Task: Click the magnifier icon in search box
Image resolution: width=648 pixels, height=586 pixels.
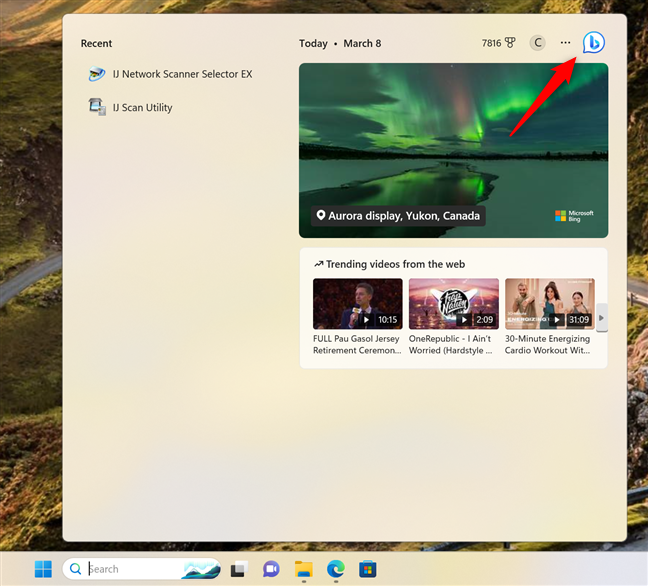Action: 75,569
